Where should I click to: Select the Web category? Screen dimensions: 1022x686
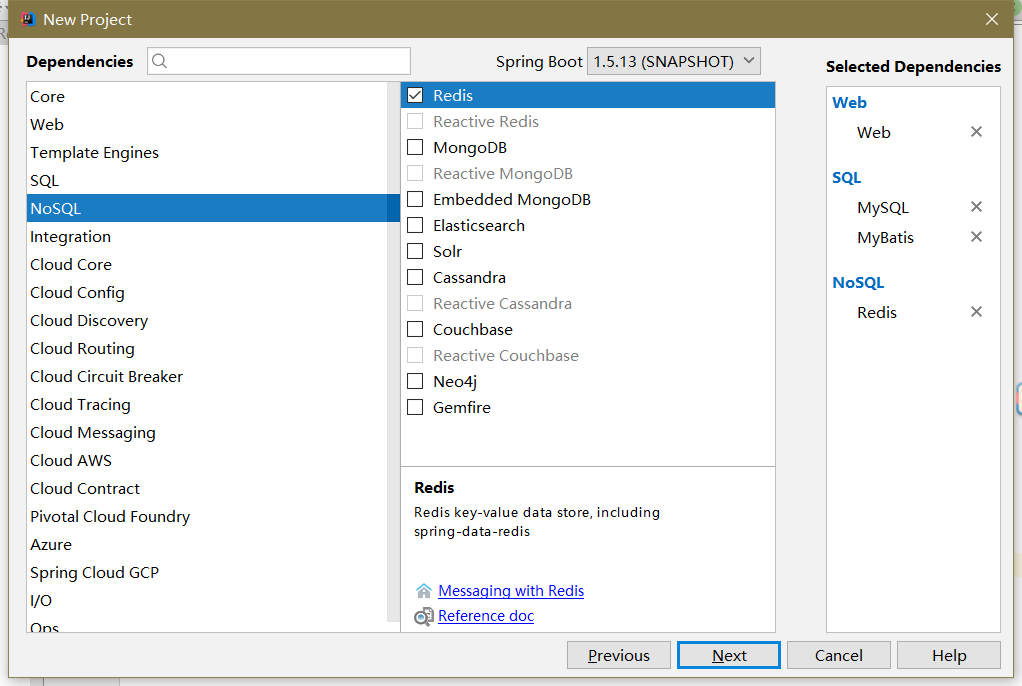pos(207,125)
